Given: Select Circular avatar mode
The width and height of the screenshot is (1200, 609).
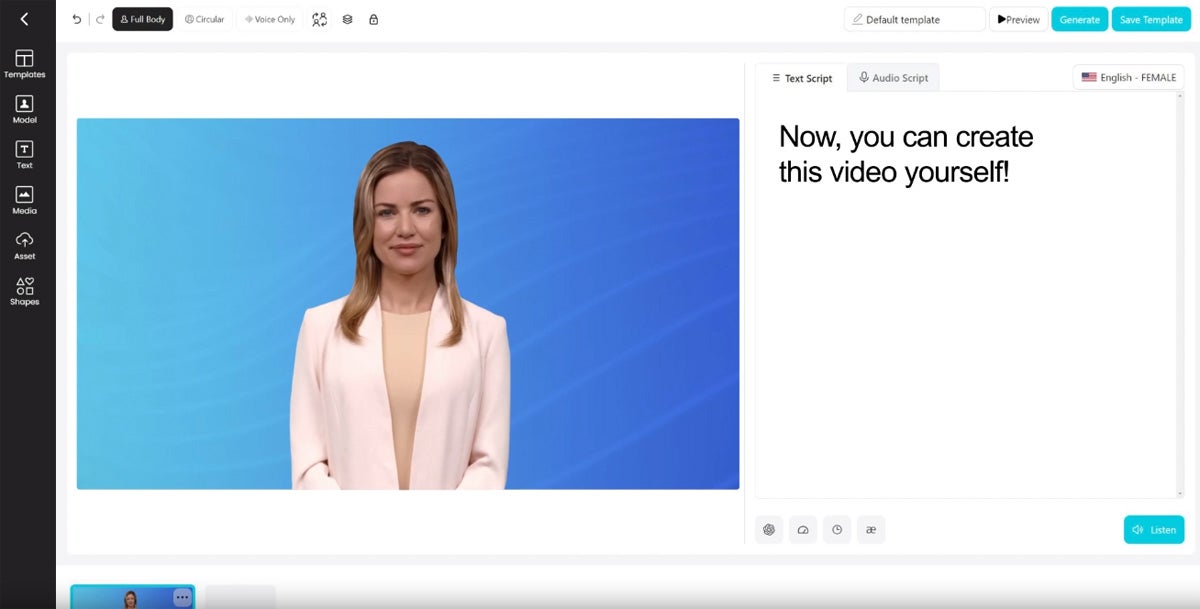Looking at the screenshot, I should pyautogui.click(x=205, y=19).
